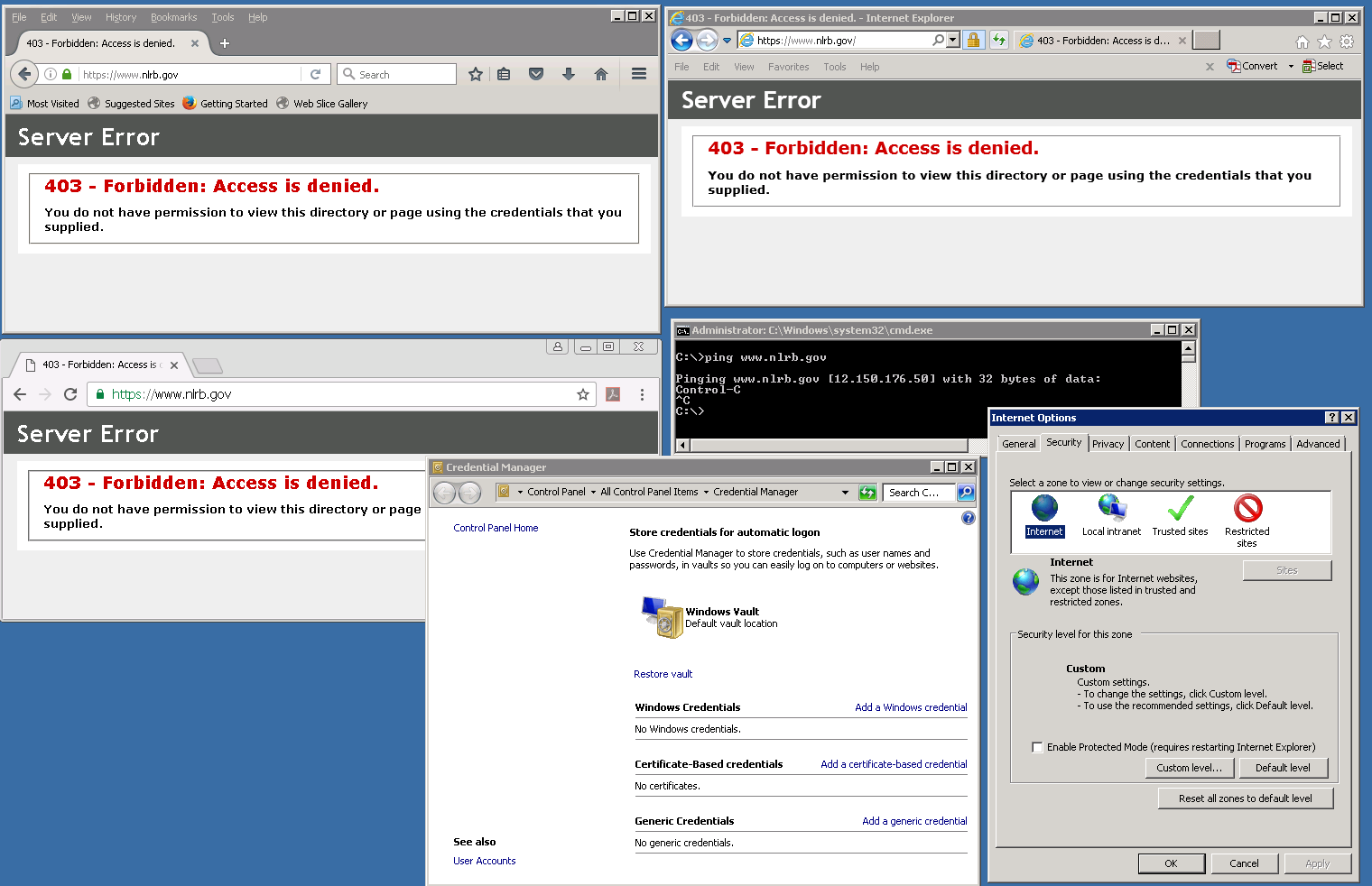Expand Convert dropdown arrow in IE
Screen dimensions: 1372x886
click(1291, 66)
